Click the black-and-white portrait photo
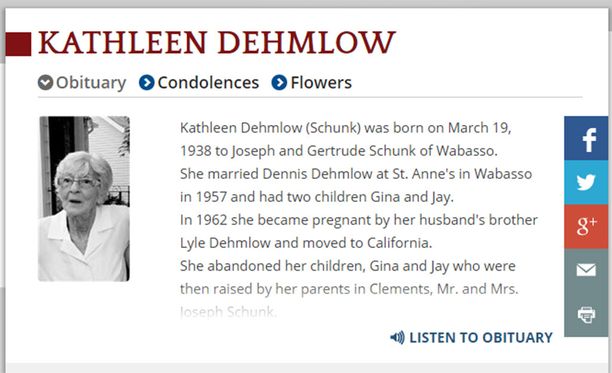The image size is (612, 373). coord(84,199)
